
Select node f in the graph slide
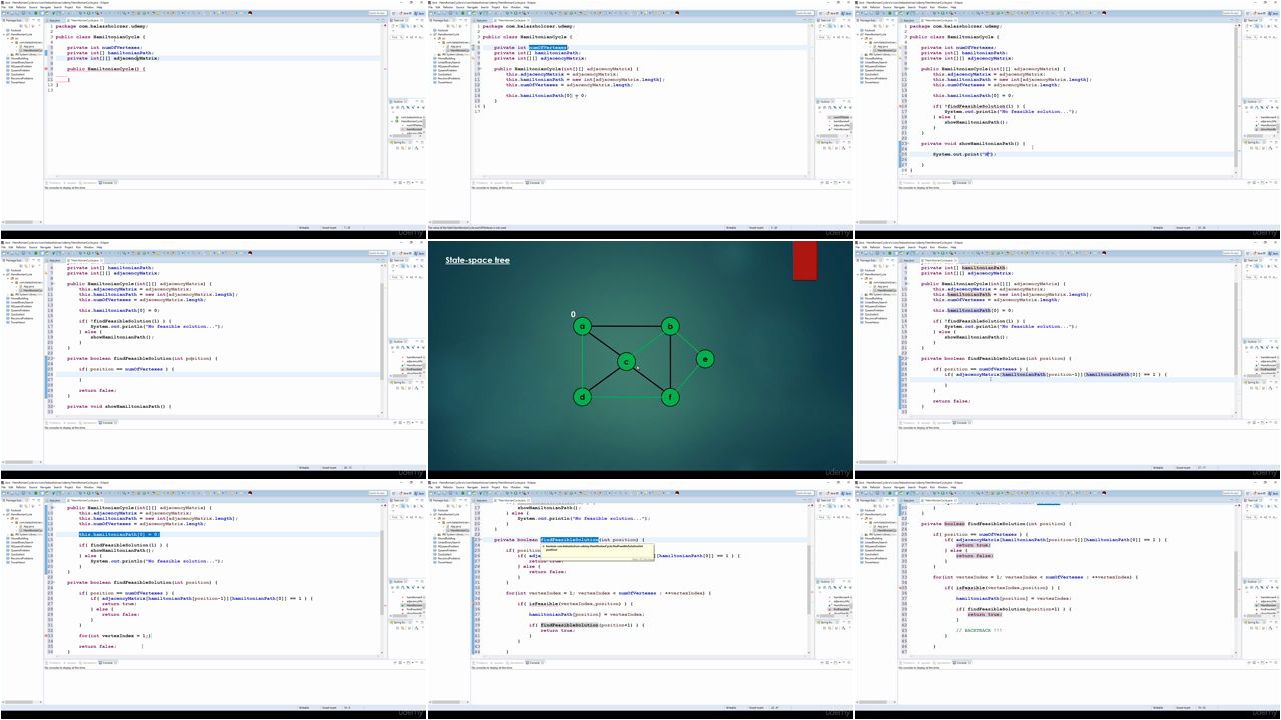click(x=670, y=397)
